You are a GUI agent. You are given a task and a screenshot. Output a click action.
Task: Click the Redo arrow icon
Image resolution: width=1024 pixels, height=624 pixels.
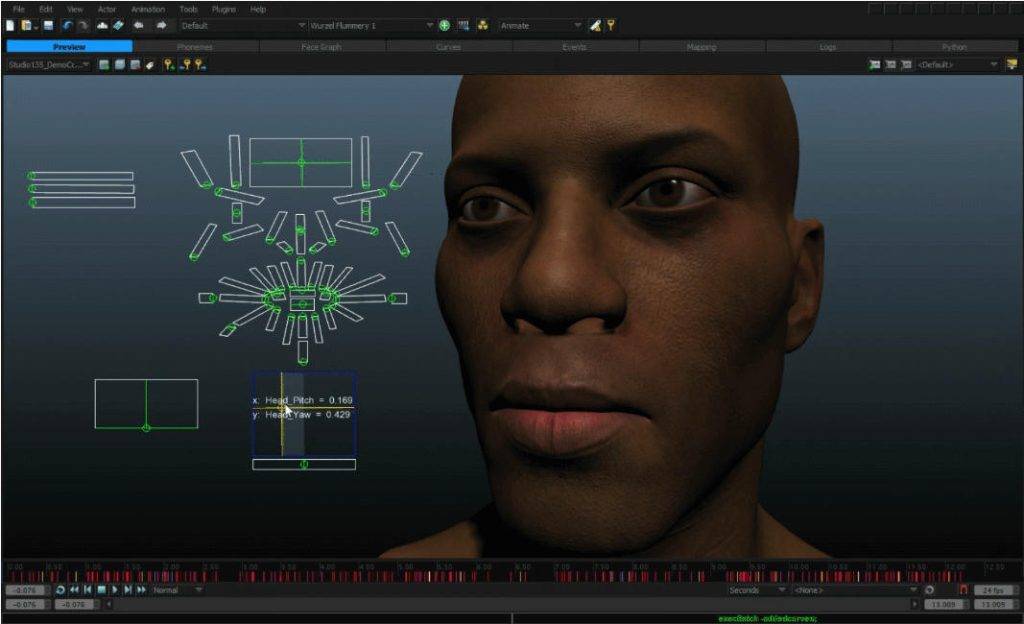tap(83, 25)
